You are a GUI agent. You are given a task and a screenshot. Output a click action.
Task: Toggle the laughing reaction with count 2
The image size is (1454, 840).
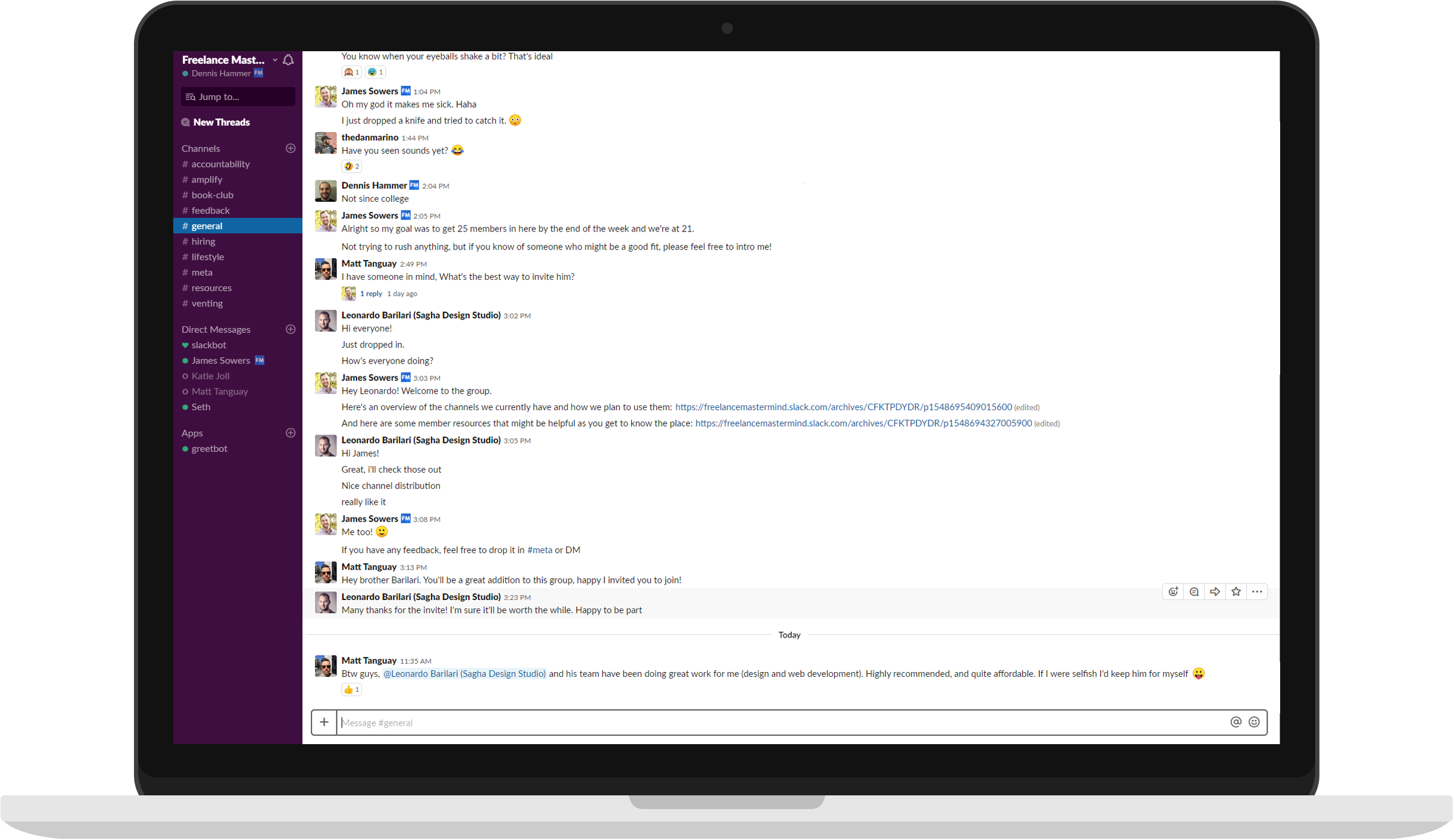352,167
